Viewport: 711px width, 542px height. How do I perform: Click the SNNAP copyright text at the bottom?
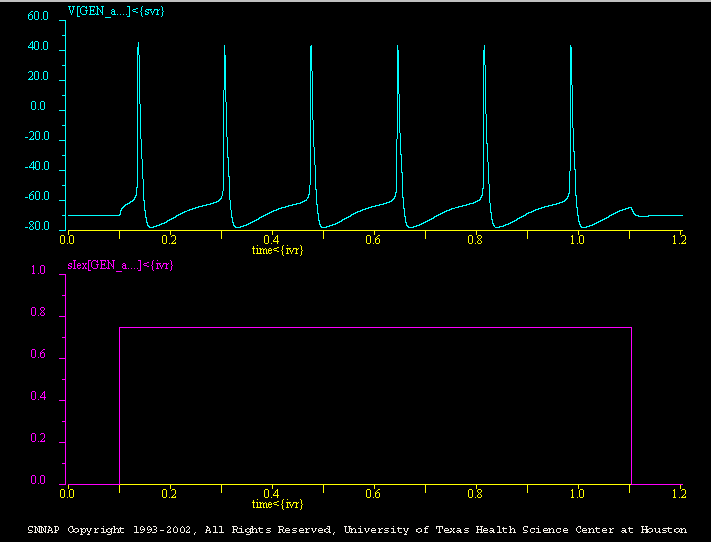[x=355, y=528]
